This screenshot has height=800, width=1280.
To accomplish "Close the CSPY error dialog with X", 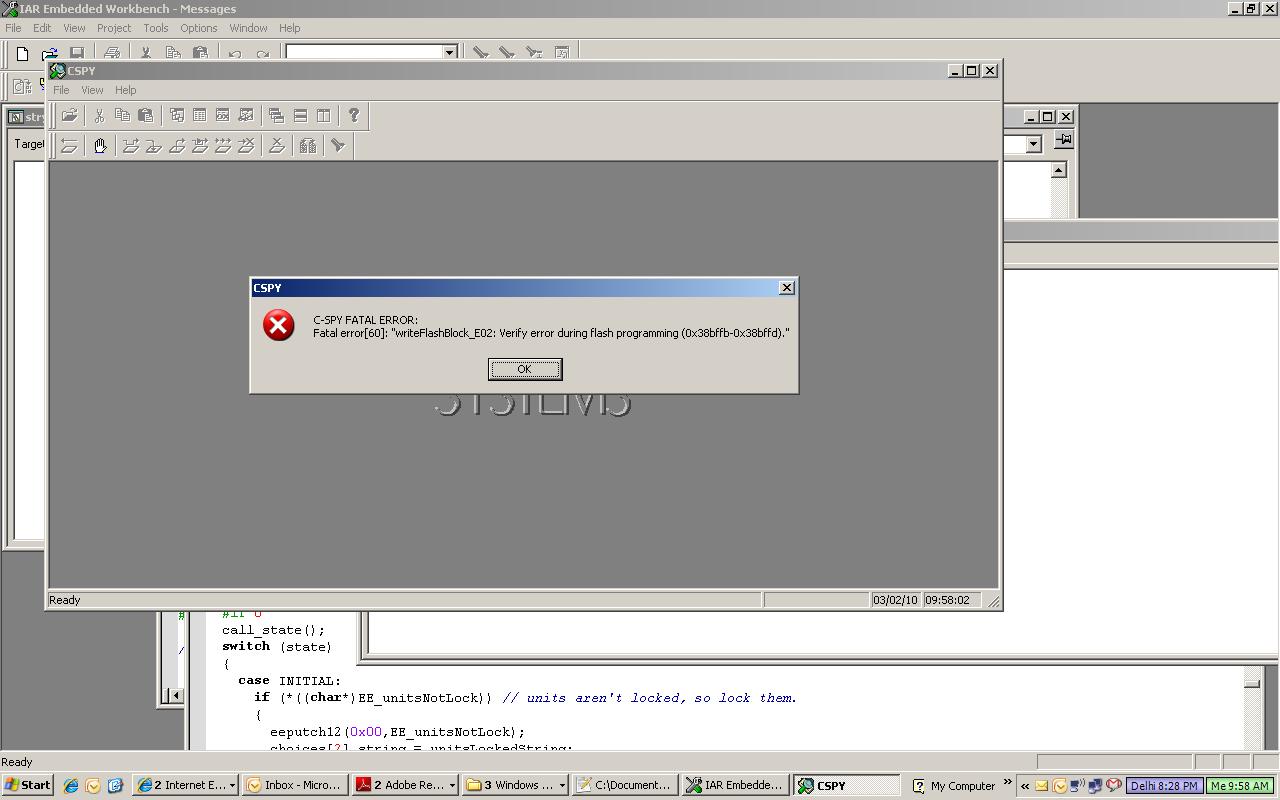I will [787, 288].
